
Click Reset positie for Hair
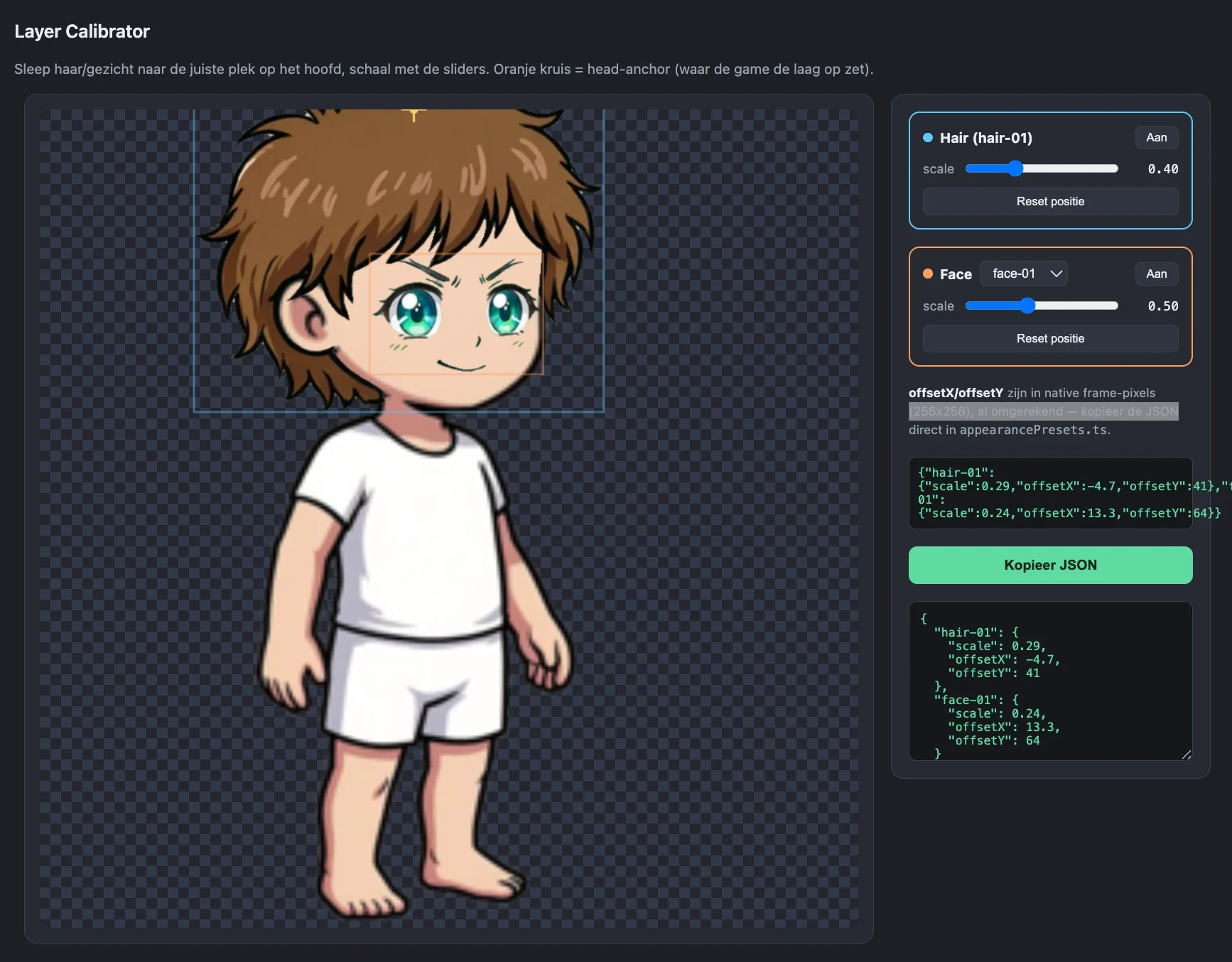1050,201
